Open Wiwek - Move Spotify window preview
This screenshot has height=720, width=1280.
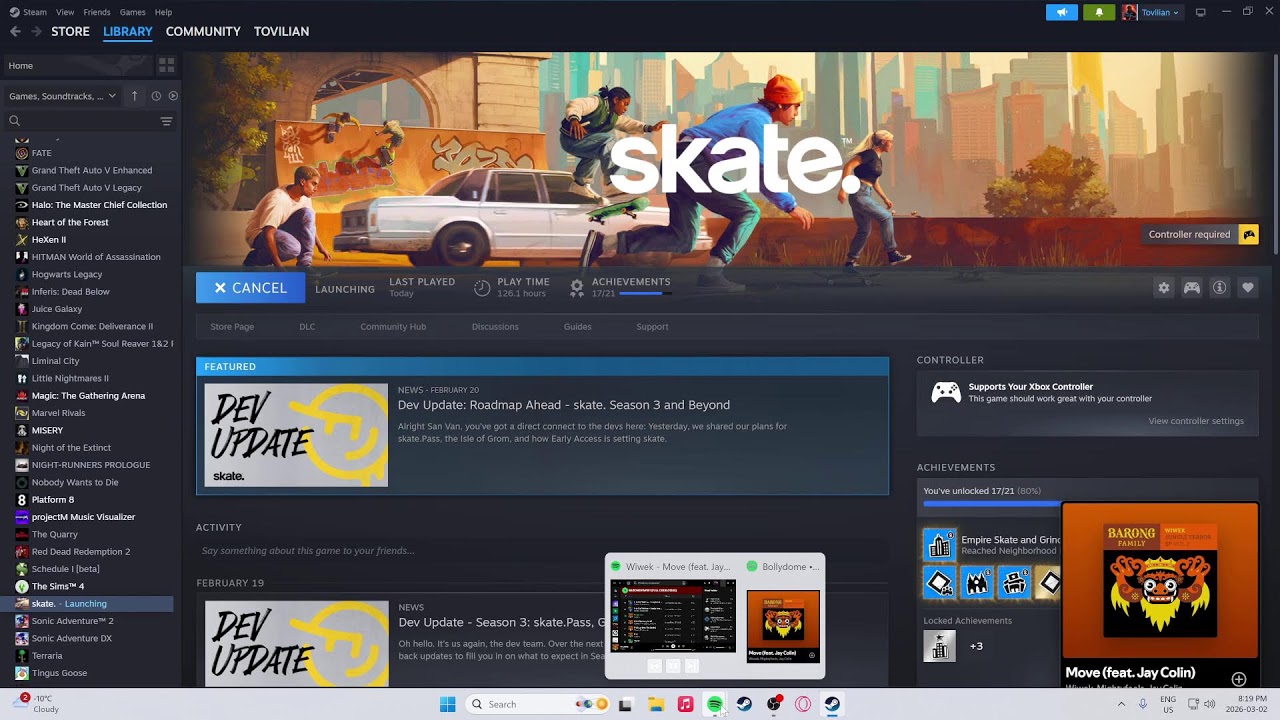[x=673, y=615]
